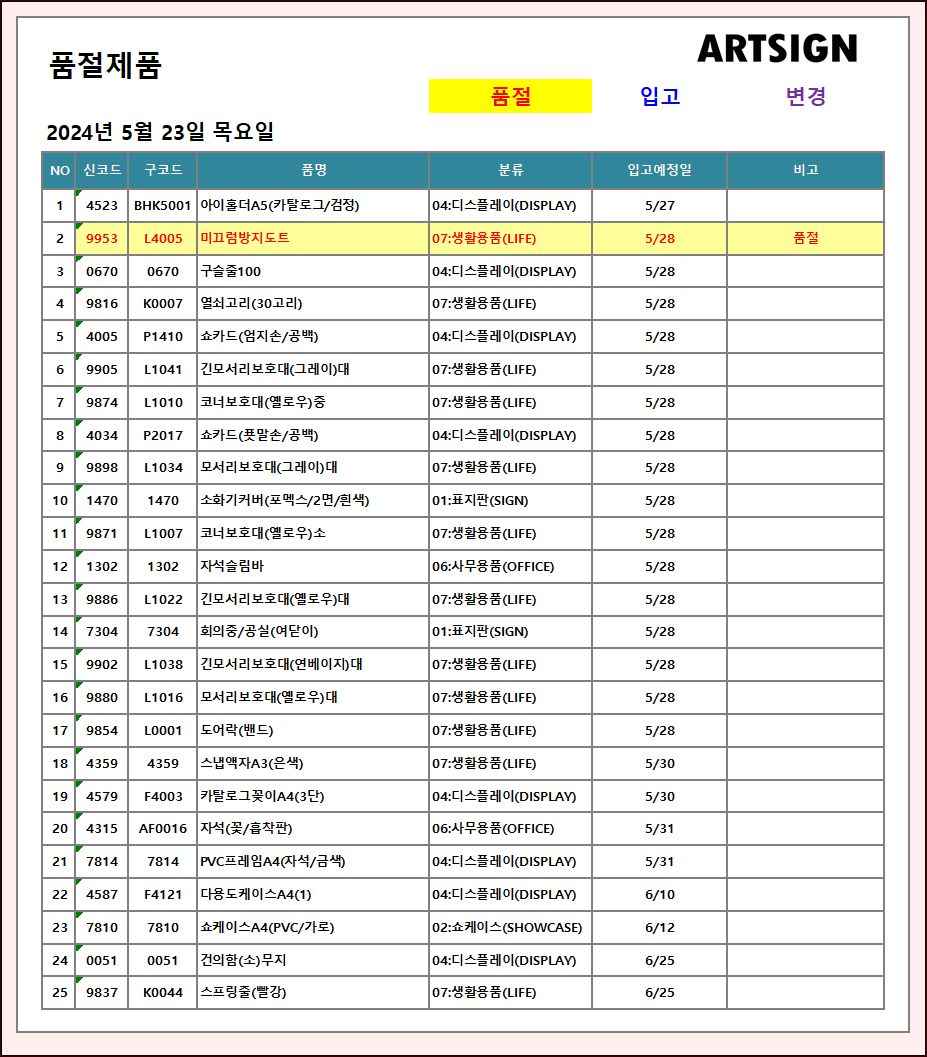Click the 비고 column header

(805, 170)
